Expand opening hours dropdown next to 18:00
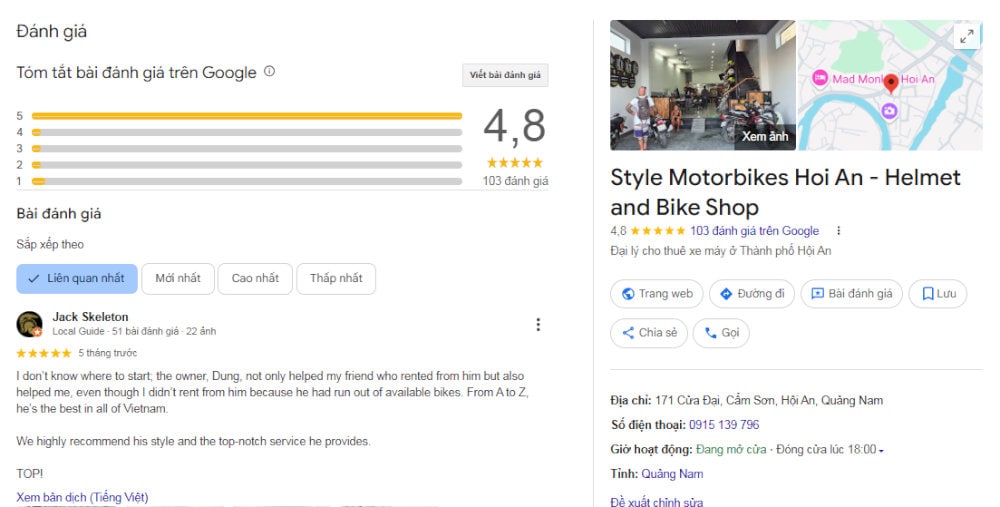 pos(881,451)
